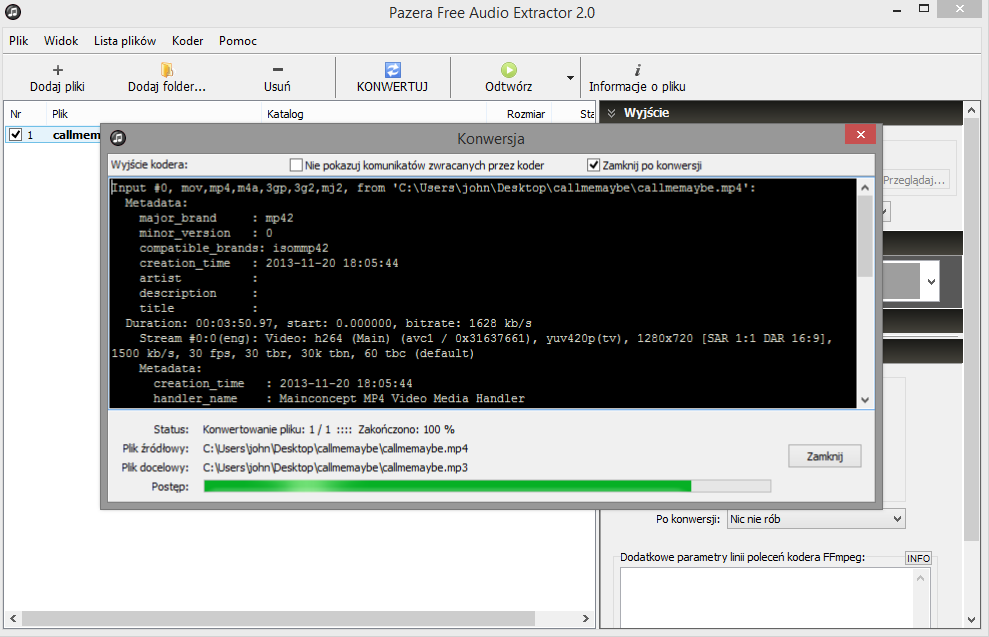
Task: Open the Widok menu
Action: [x=61, y=40]
